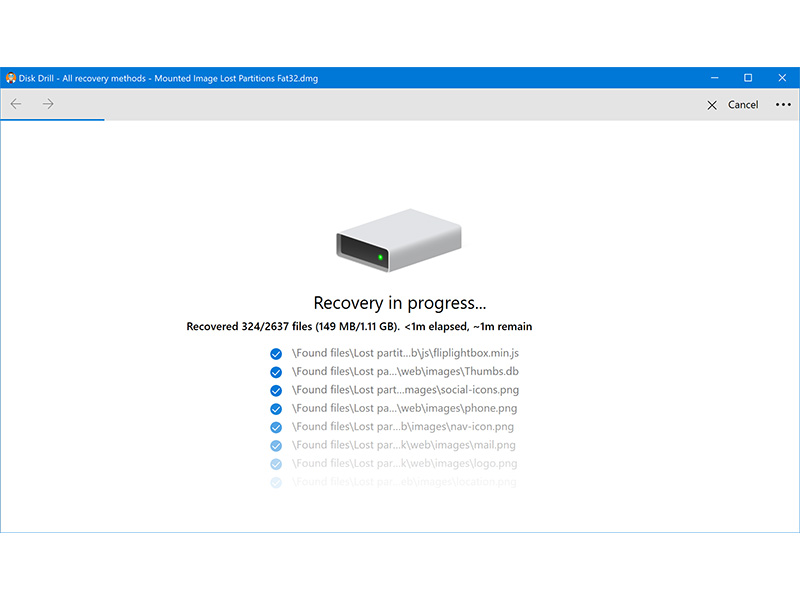Viewport: 800px width, 600px height.
Task: Select the mail.png recovered file entry
Action: 403,445
